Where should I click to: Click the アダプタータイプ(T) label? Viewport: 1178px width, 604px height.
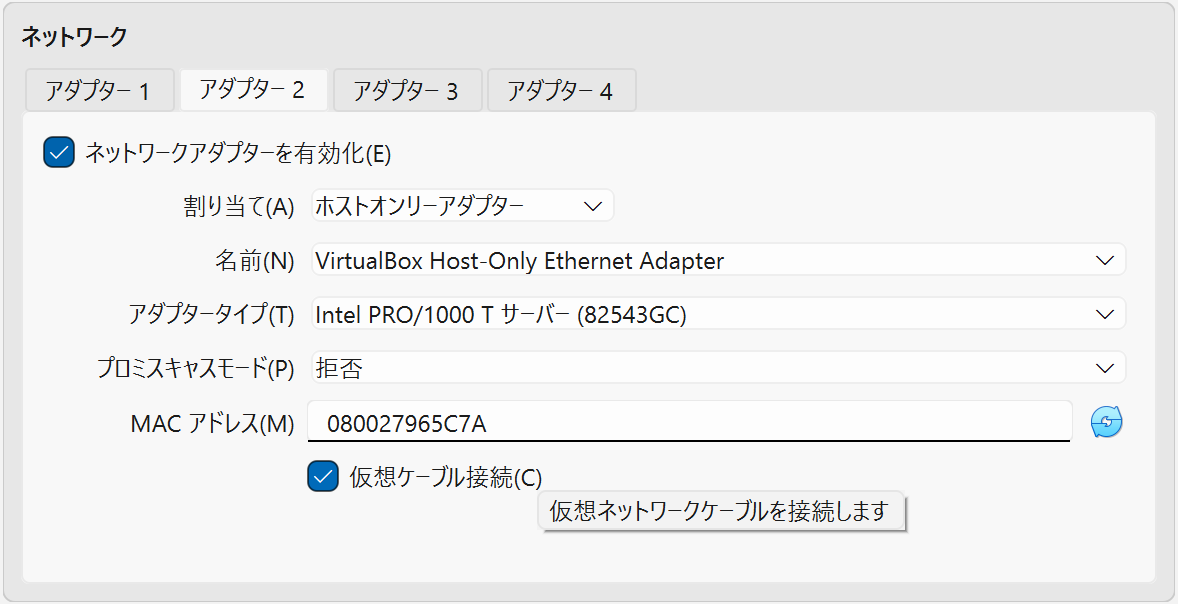(212, 315)
